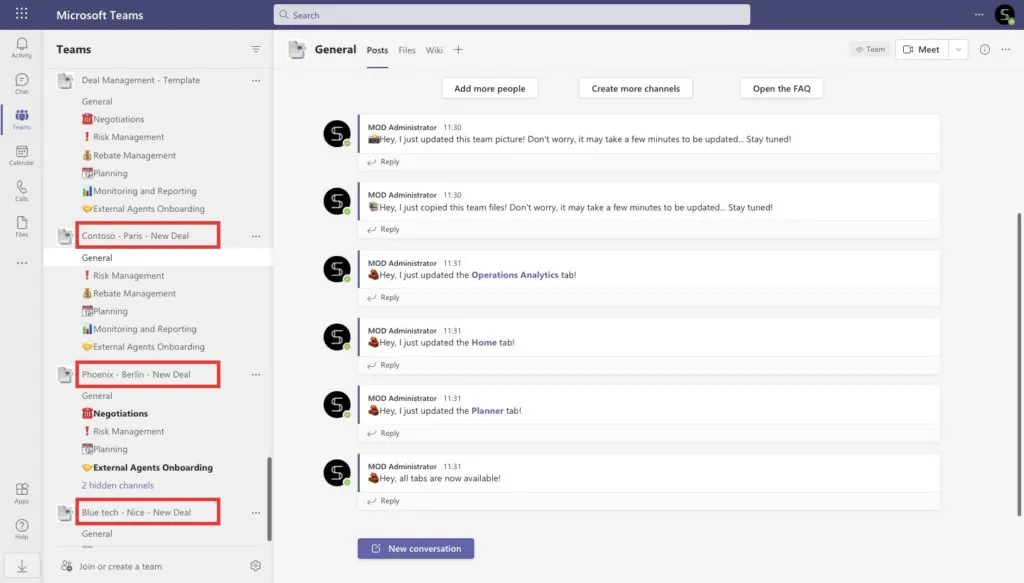This screenshot has width=1024, height=583.
Task: Click the posts area scrollbar
Action: [1019, 364]
